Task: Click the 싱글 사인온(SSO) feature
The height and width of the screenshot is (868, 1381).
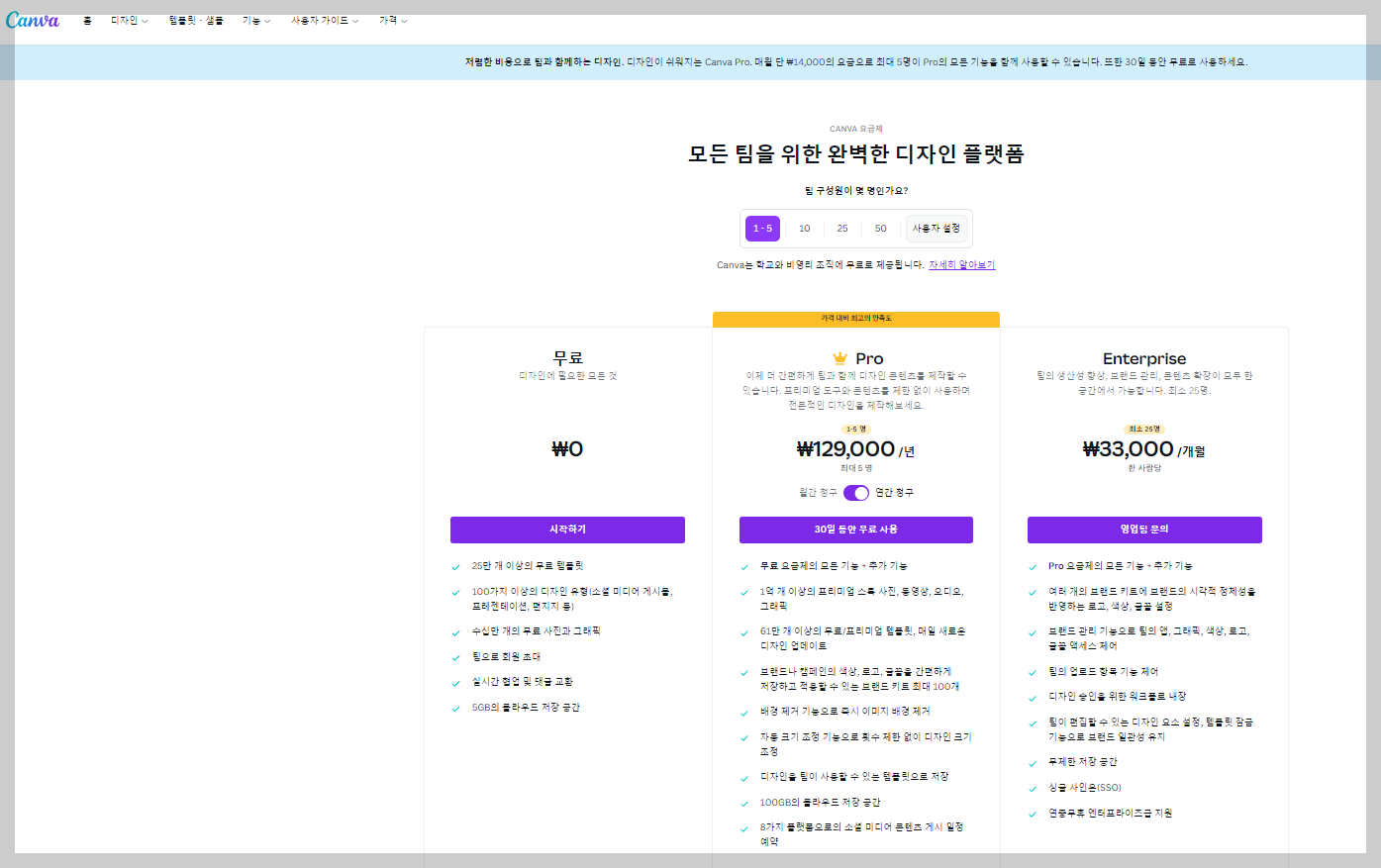Action: pos(1085,788)
